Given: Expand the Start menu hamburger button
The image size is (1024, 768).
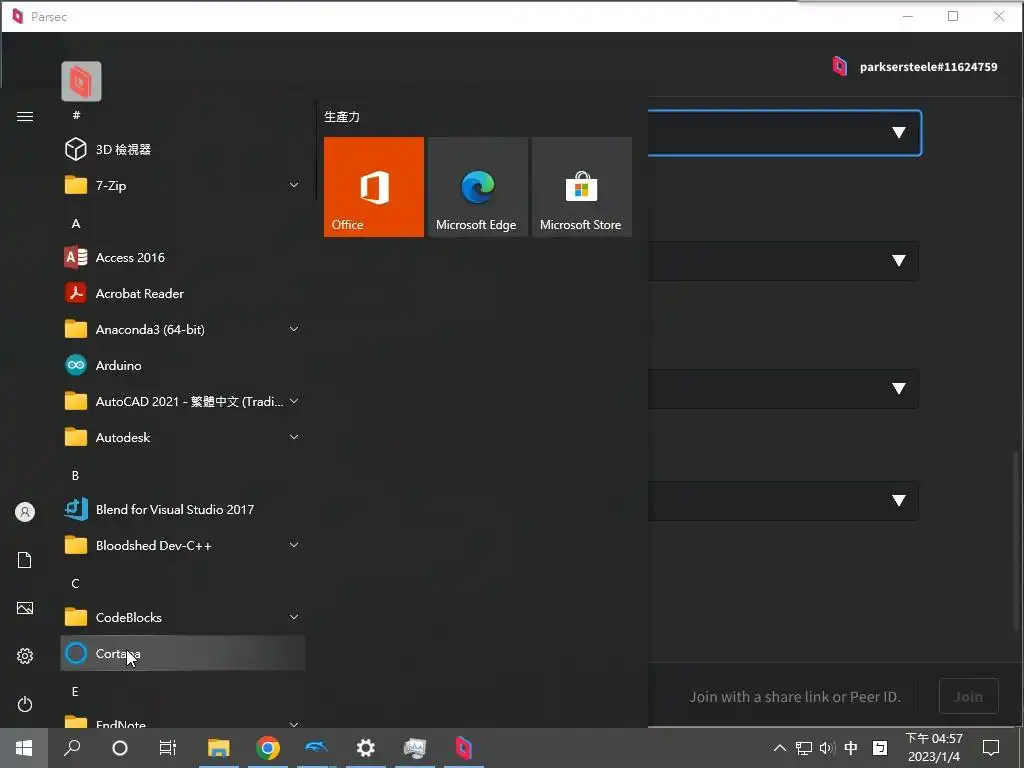Looking at the screenshot, I should tap(25, 116).
